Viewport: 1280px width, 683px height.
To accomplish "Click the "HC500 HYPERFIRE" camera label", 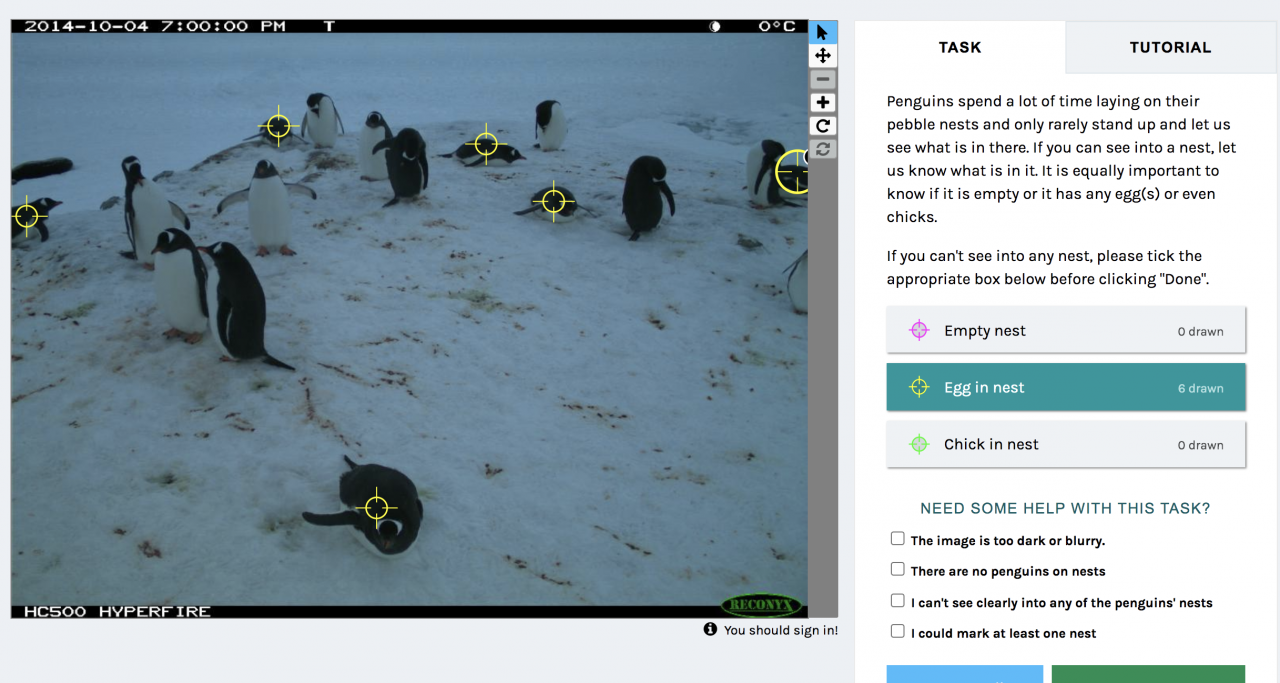I will [x=117, y=611].
